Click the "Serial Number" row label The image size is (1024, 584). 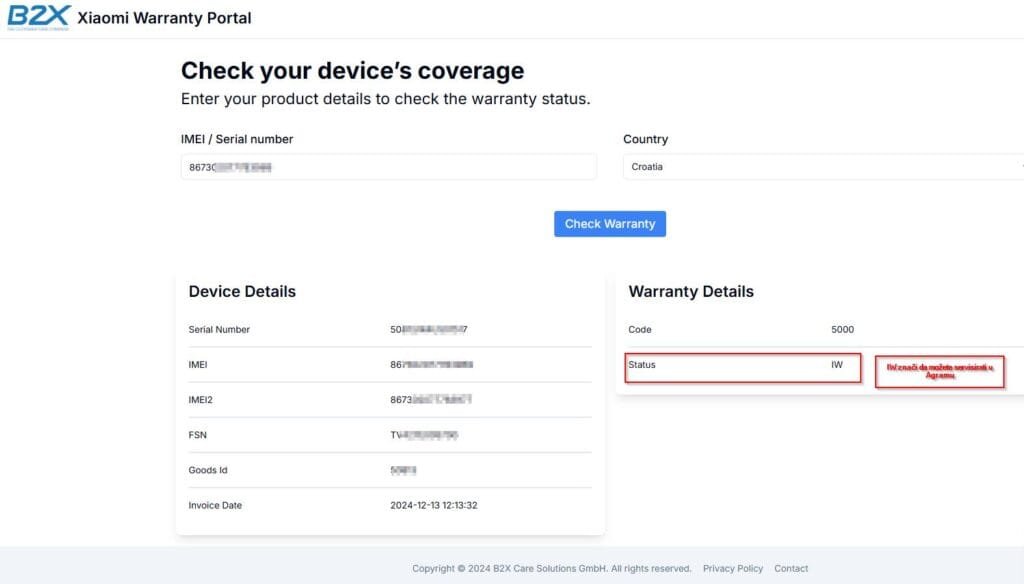tap(219, 330)
